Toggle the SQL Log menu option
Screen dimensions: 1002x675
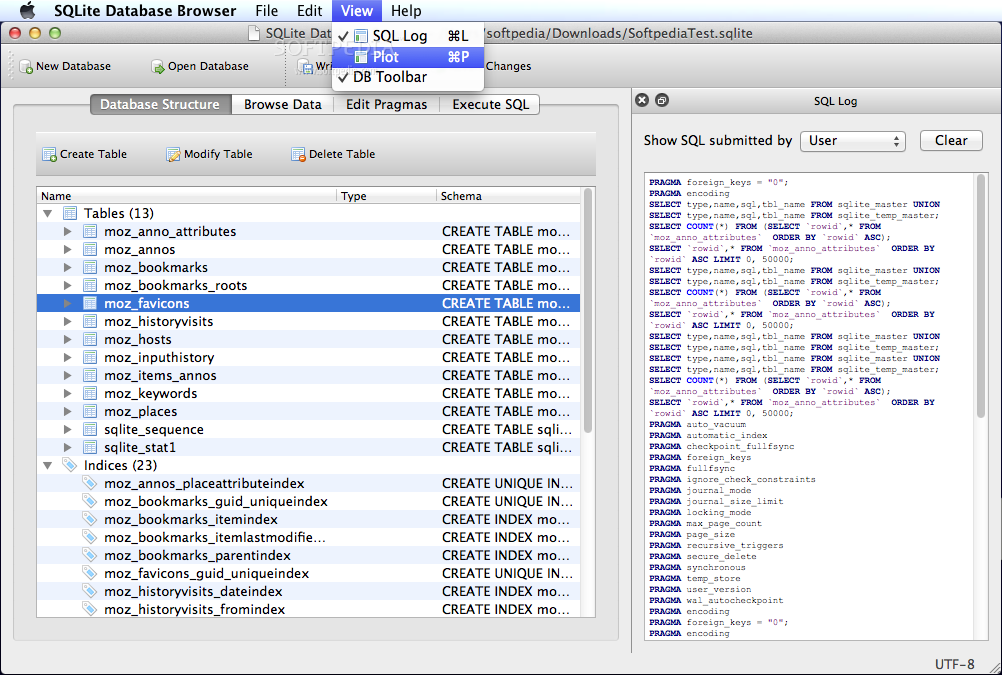pos(408,36)
